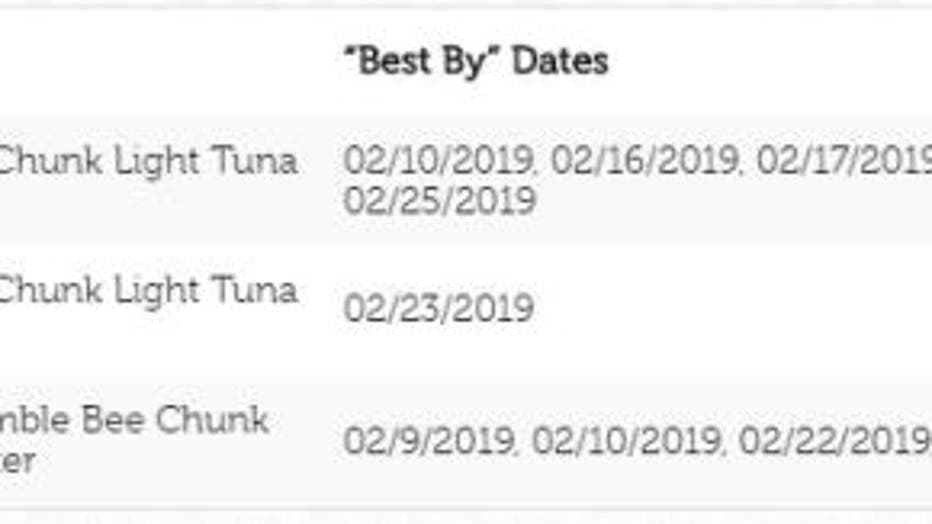Click the 02/23/2019 best-by date
The width and height of the screenshot is (932, 524).
439,308
